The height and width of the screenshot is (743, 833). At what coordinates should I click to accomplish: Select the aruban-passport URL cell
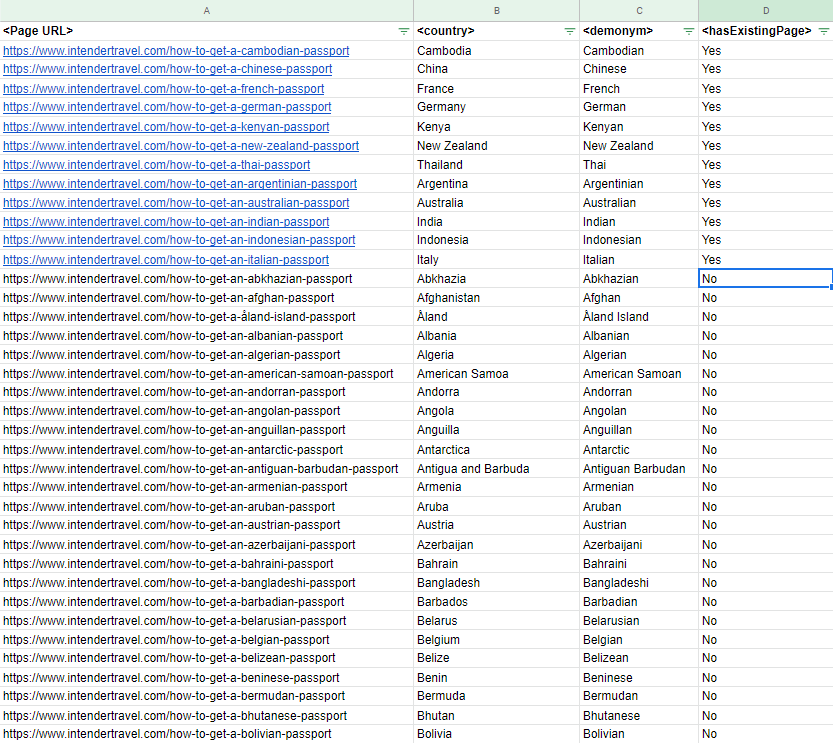[x=207, y=507]
